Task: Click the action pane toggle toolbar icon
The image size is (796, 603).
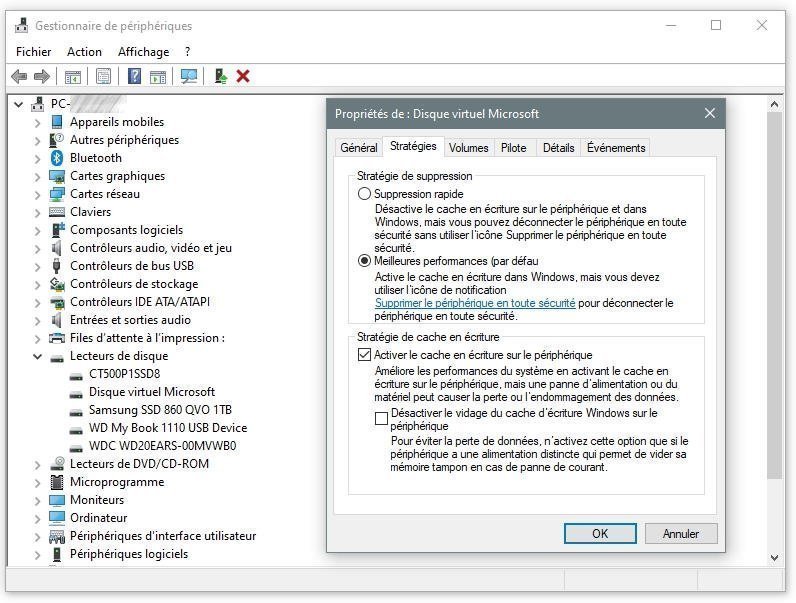Action: (158, 77)
